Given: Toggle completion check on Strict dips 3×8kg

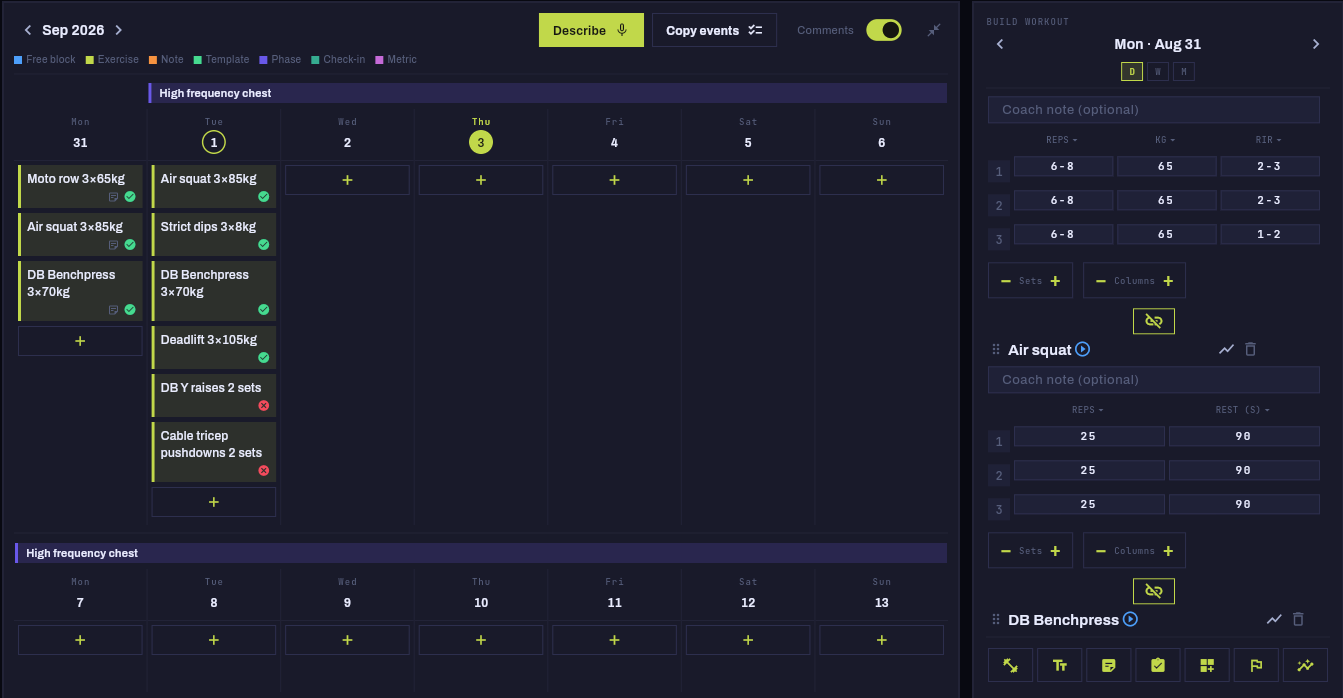Looking at the screenshot, I should point(264,245).
